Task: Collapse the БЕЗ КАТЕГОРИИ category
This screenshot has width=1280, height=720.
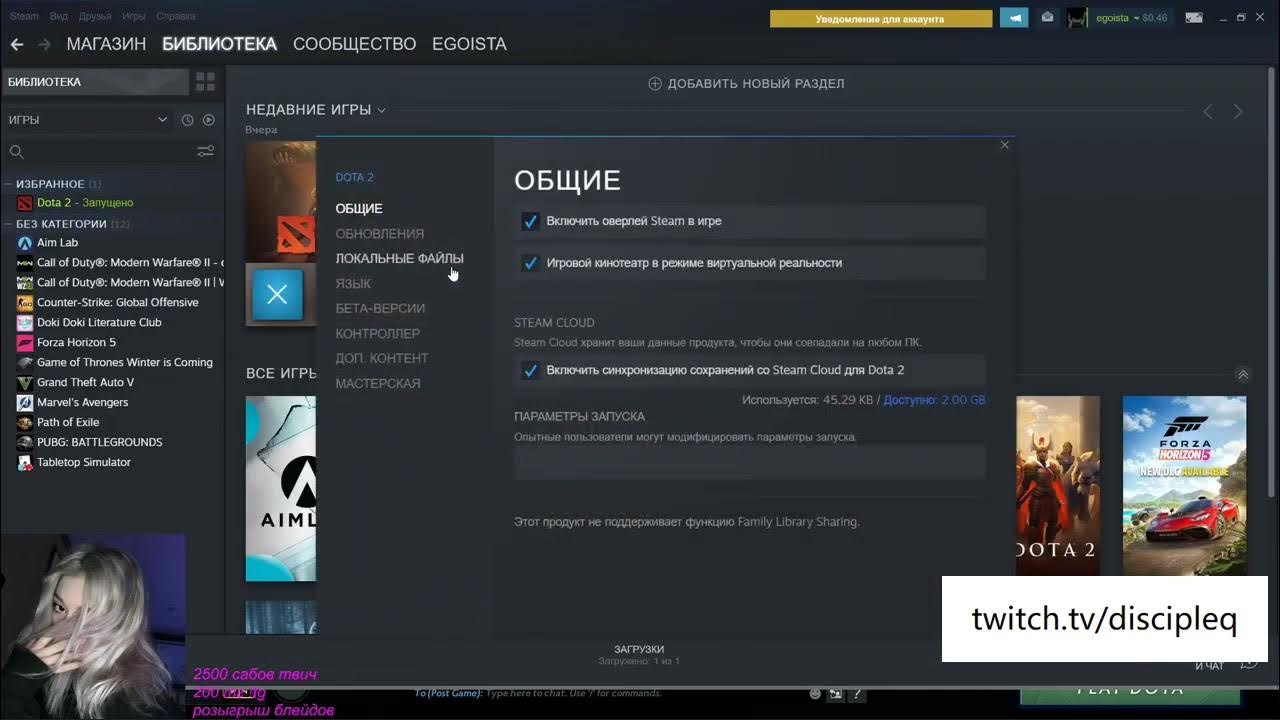Action: (8, 224)
